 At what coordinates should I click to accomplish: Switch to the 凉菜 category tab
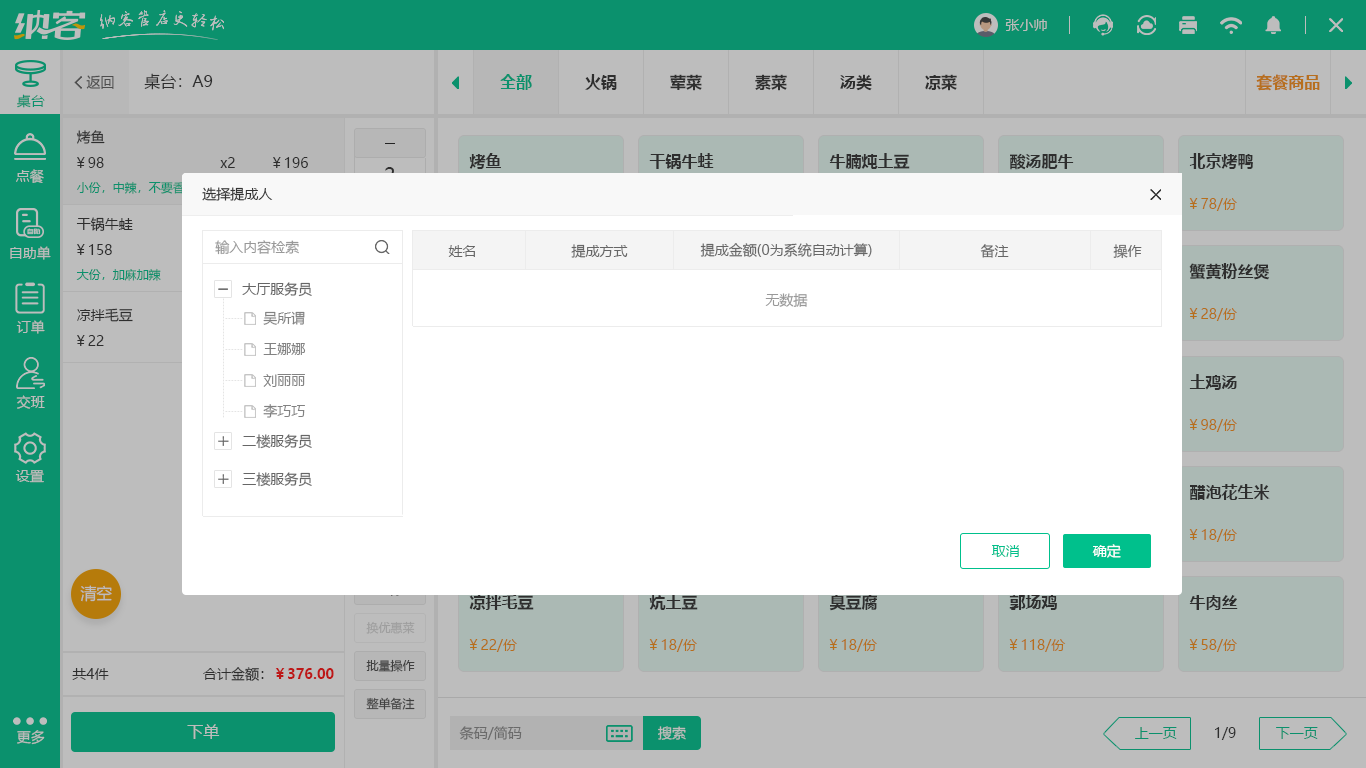940,82
